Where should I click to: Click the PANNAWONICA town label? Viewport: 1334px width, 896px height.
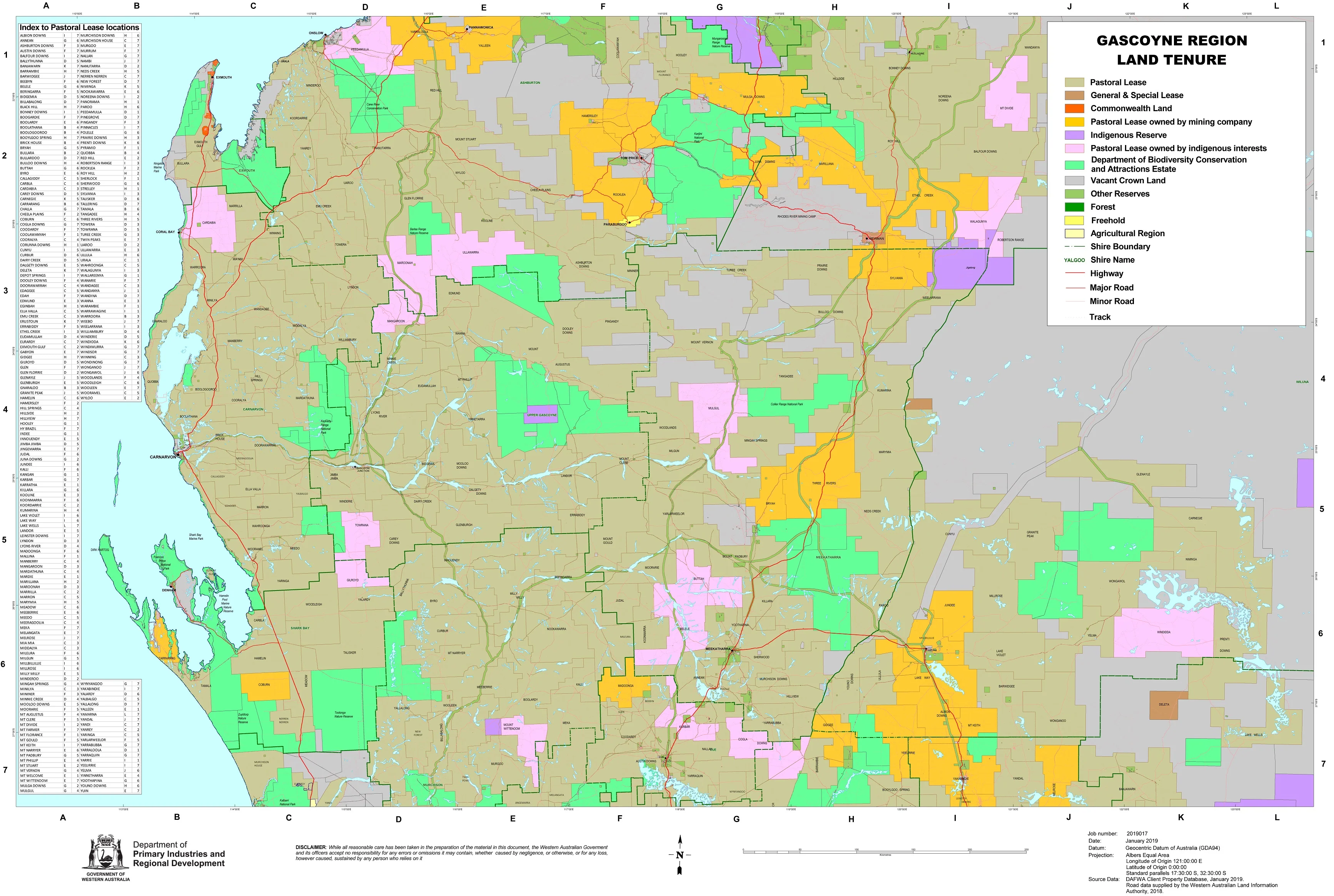coord(481,27)
